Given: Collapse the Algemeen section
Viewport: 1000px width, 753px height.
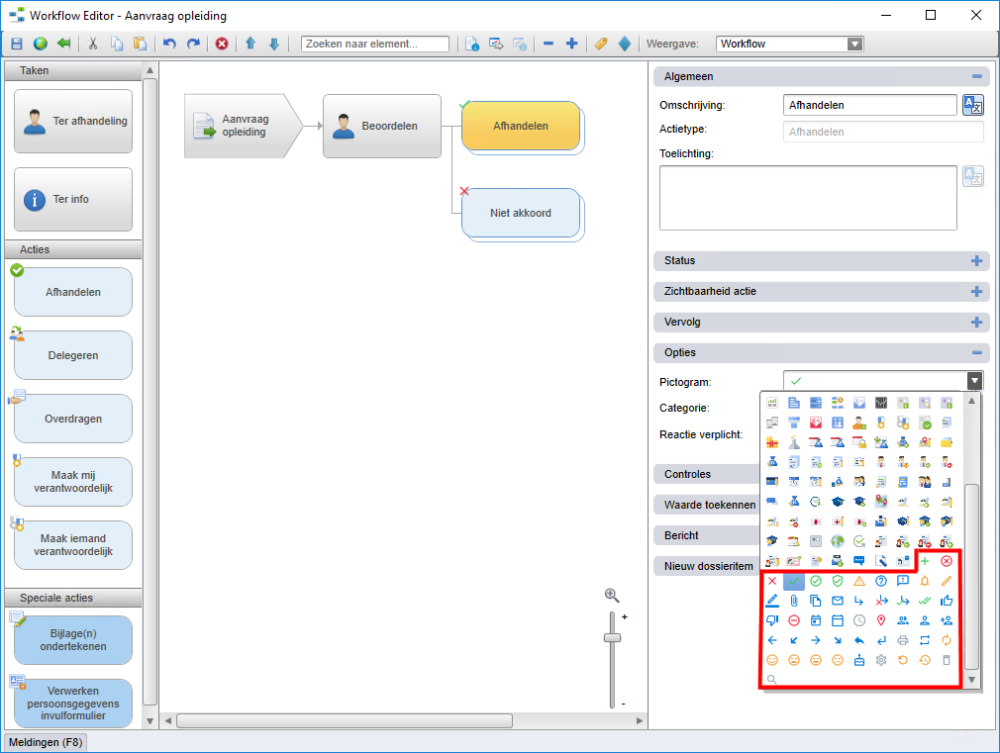Looking at the screenshot, I should click(976, 76).
